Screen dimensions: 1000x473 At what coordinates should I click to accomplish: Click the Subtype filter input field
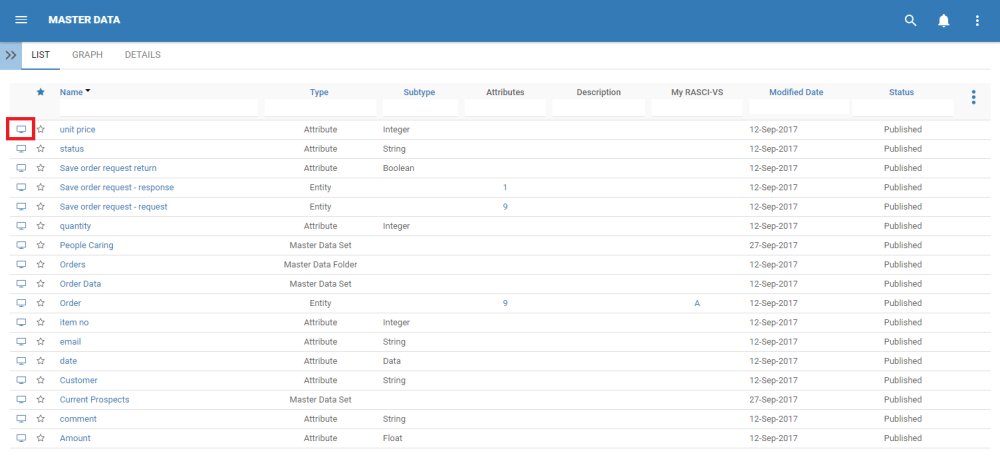420,107
